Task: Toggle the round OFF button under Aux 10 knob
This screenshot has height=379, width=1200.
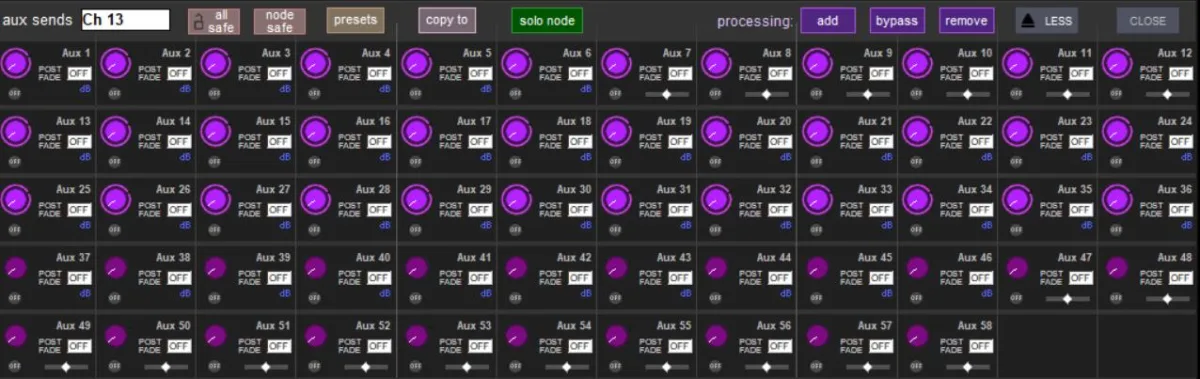Action: tap(915, 93)
